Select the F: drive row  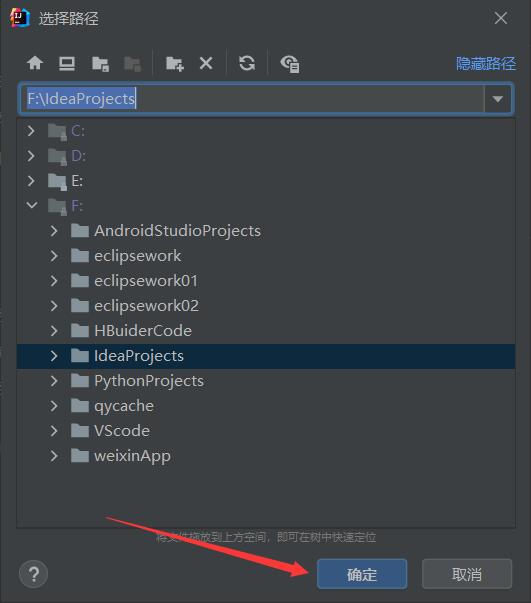266,206
